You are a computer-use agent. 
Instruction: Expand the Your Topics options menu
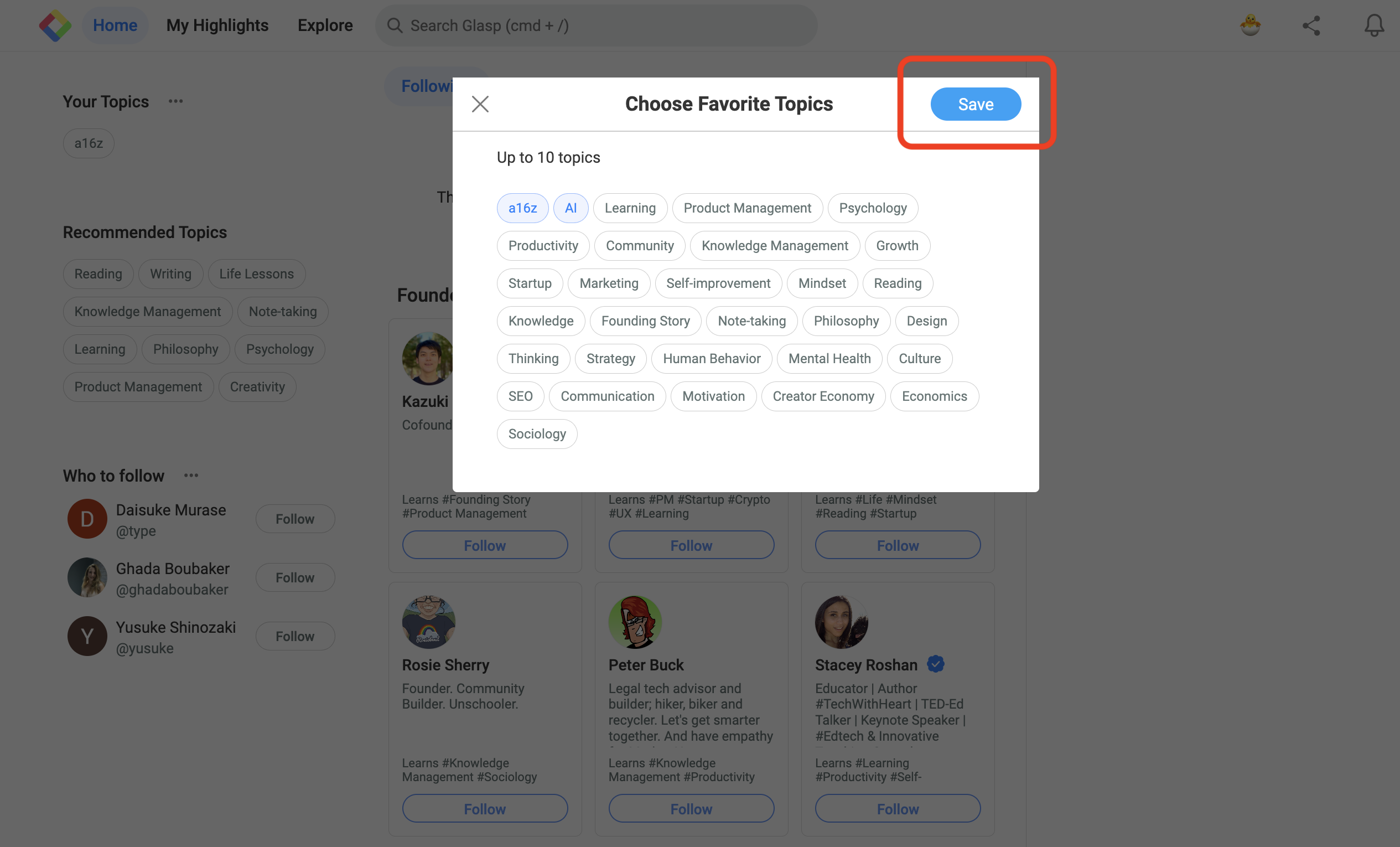(175, 101)
